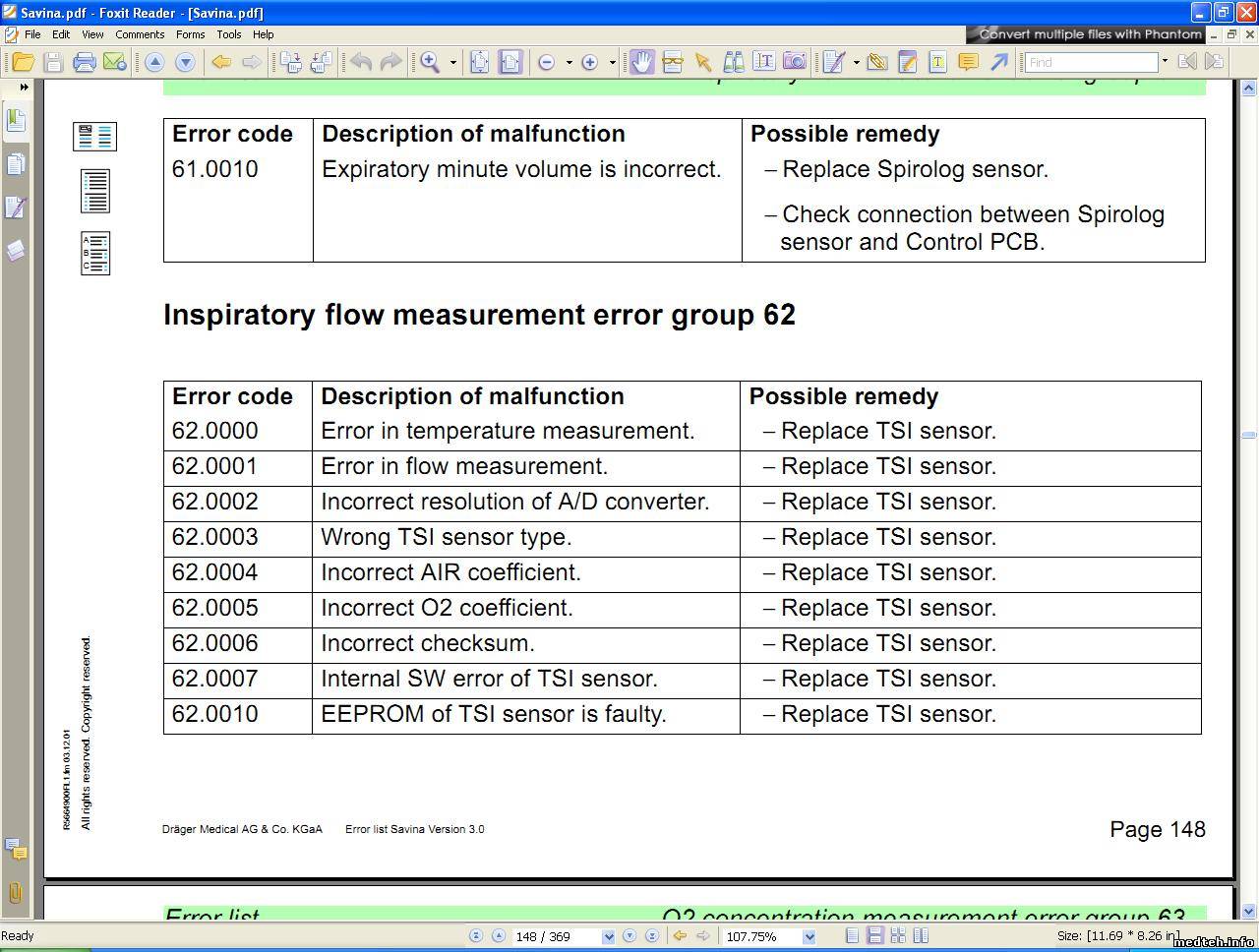Expand the page number dropdown

point(608,937)
